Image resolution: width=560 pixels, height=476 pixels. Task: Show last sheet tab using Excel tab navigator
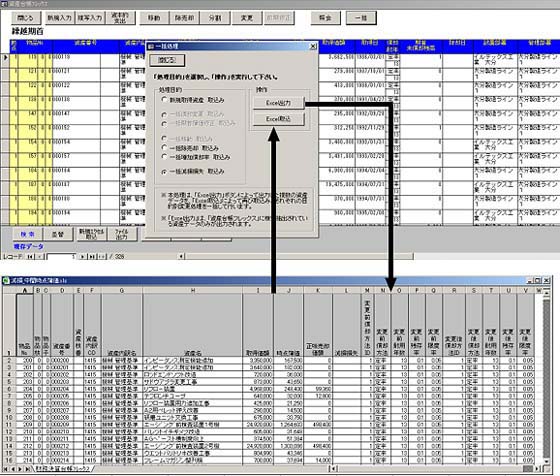click(28, 469)
